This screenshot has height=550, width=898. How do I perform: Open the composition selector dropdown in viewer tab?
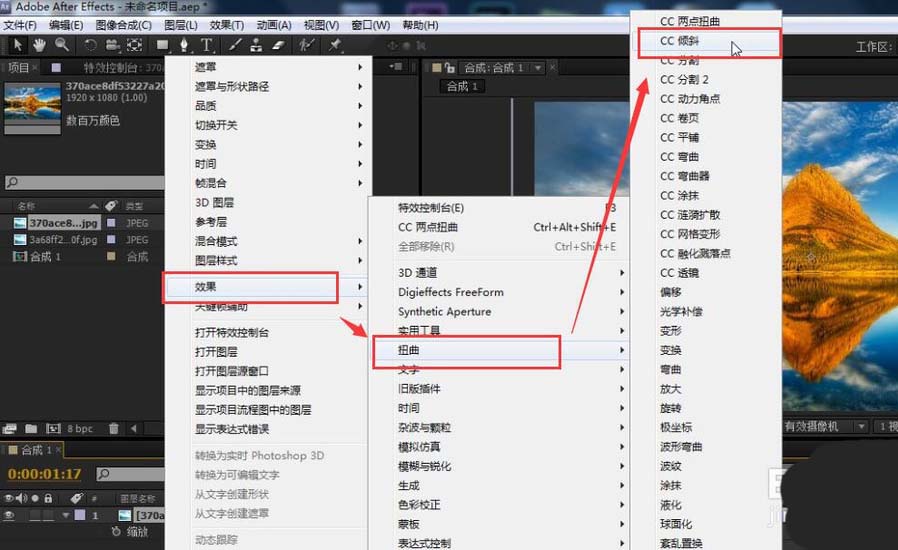coord(538,68)
